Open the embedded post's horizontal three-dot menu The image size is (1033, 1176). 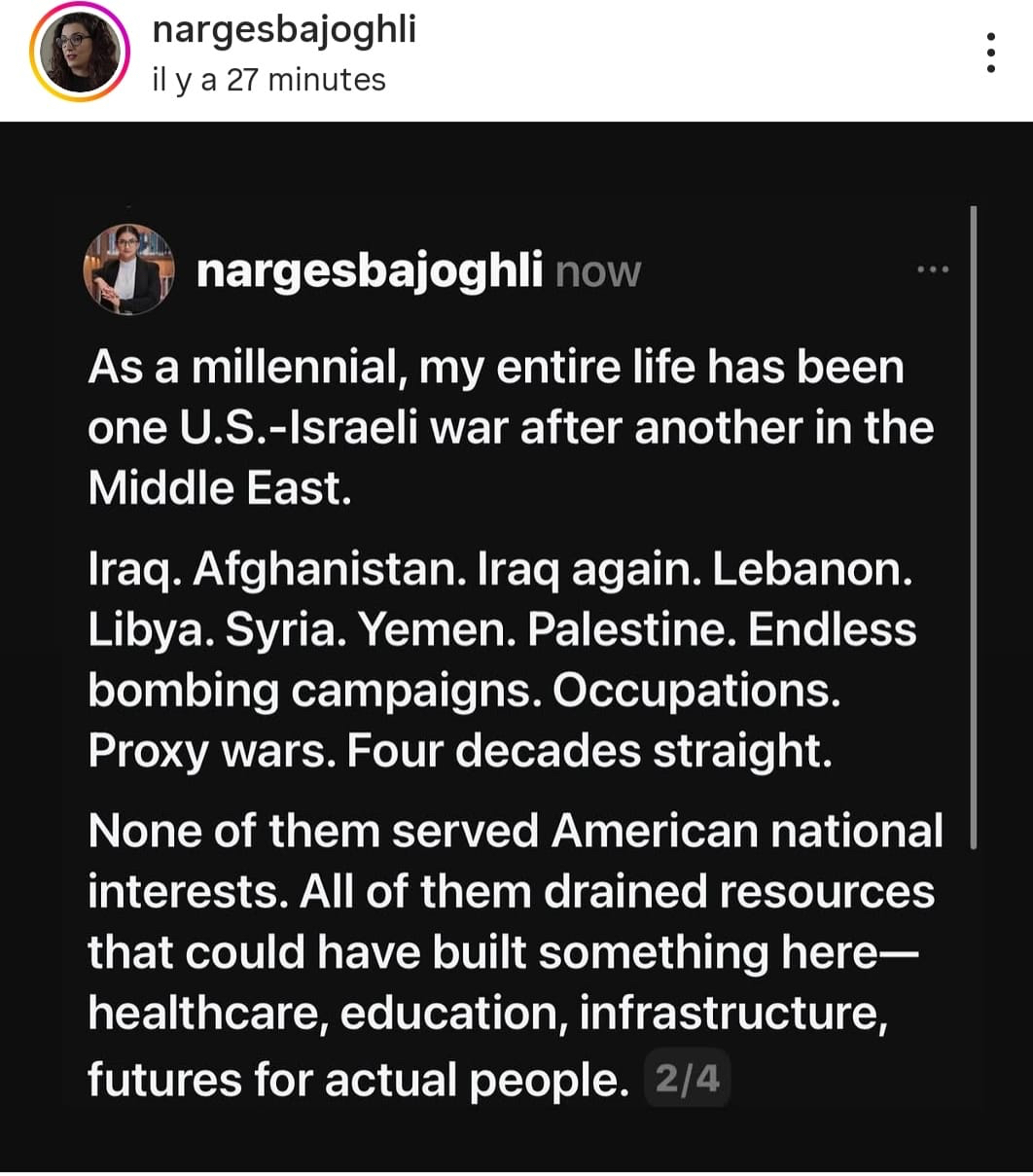tap(932, 269)
